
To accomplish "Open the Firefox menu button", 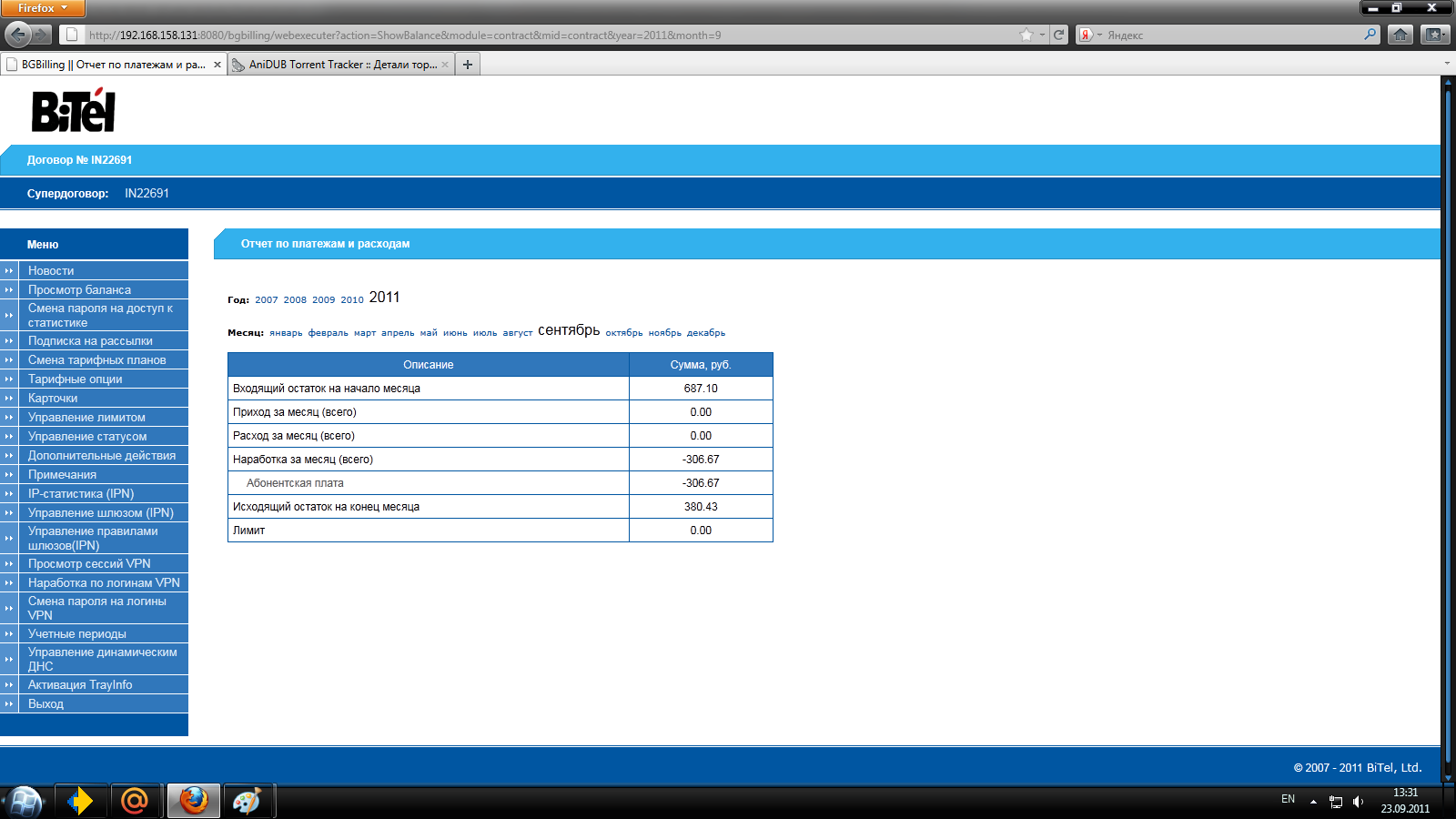I will 43,8.
